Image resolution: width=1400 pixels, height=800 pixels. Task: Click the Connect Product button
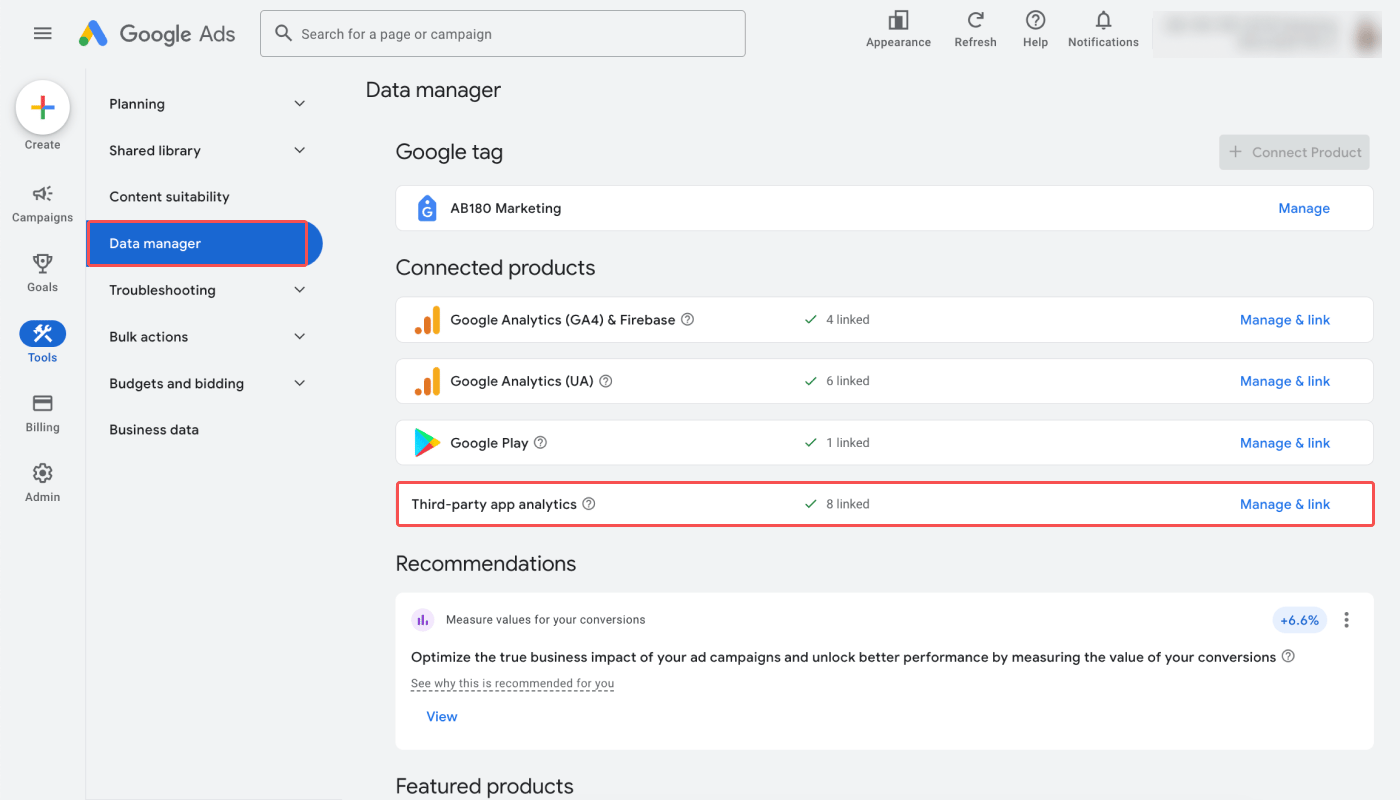1294,152
